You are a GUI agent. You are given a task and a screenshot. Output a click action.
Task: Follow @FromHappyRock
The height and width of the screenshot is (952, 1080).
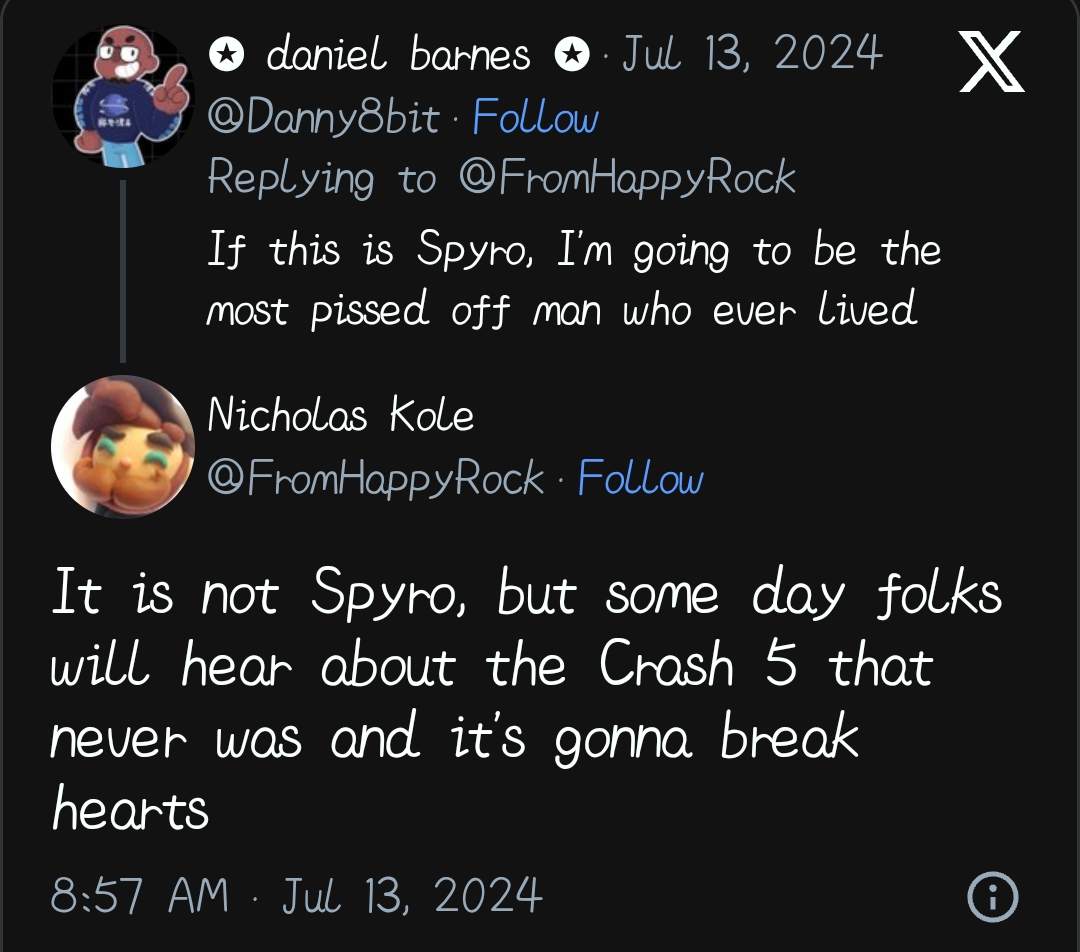641,478
